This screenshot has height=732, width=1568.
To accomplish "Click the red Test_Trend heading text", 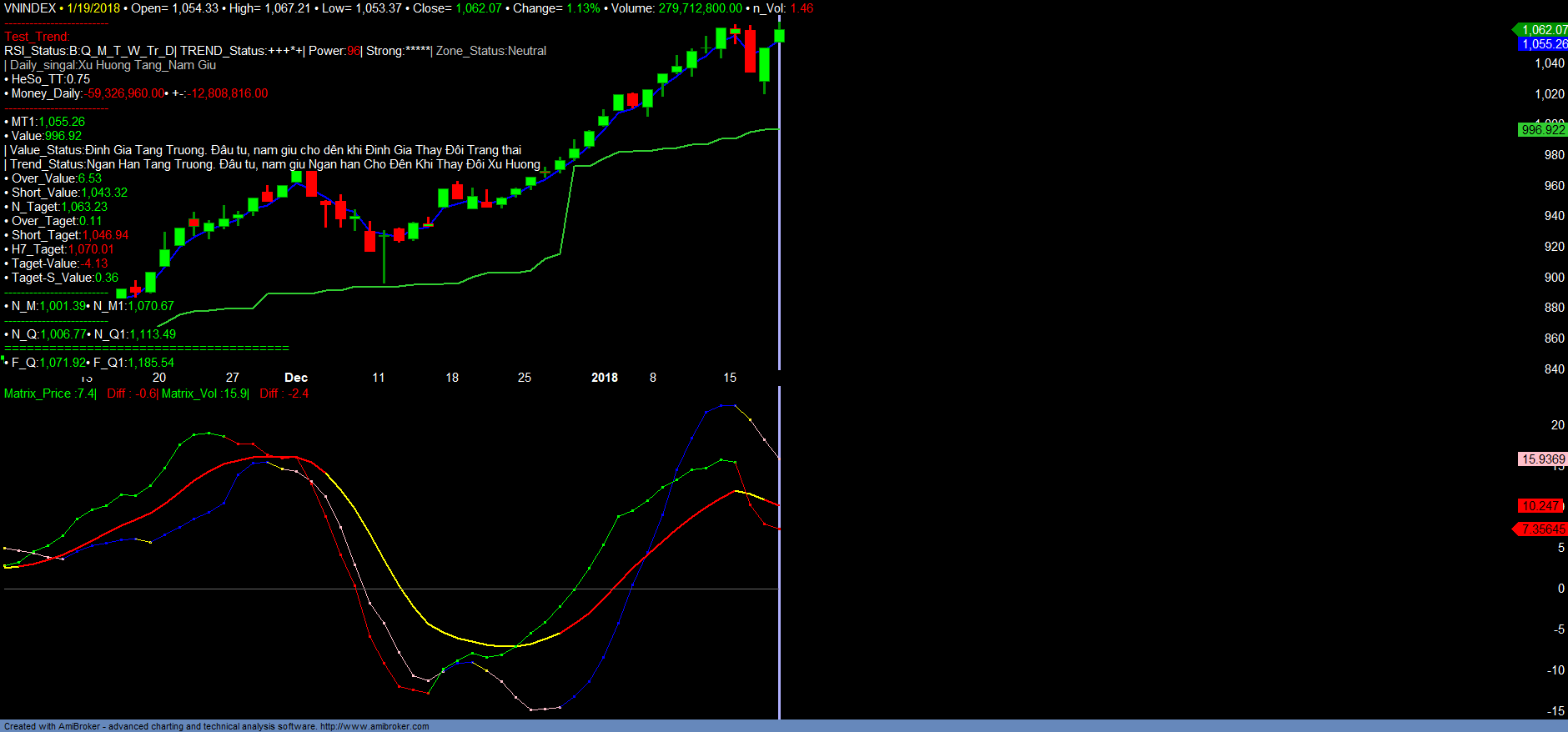I will pos(38,37).
